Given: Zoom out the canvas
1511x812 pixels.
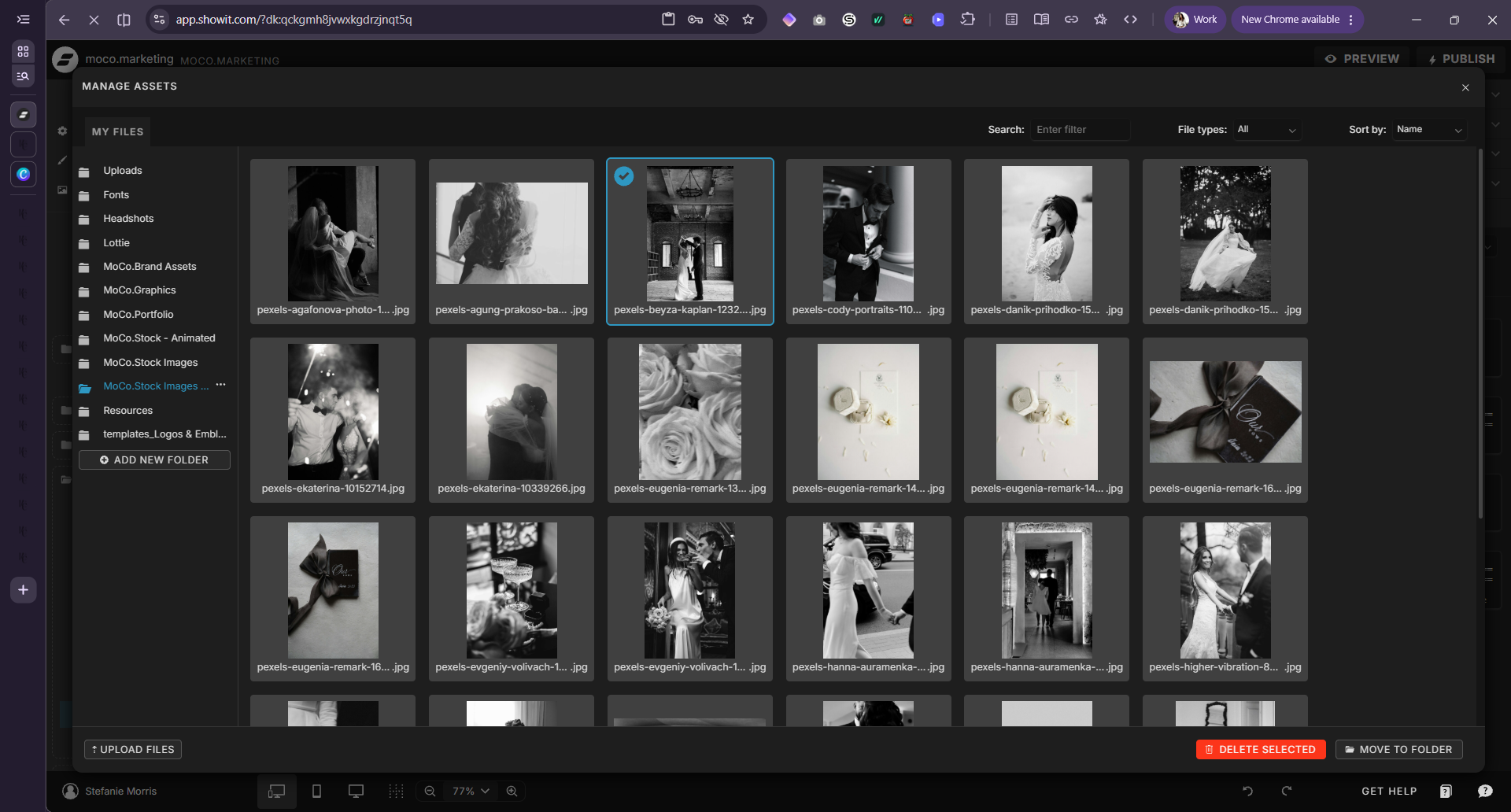Looking at the screenshot, I should (430, 792).
